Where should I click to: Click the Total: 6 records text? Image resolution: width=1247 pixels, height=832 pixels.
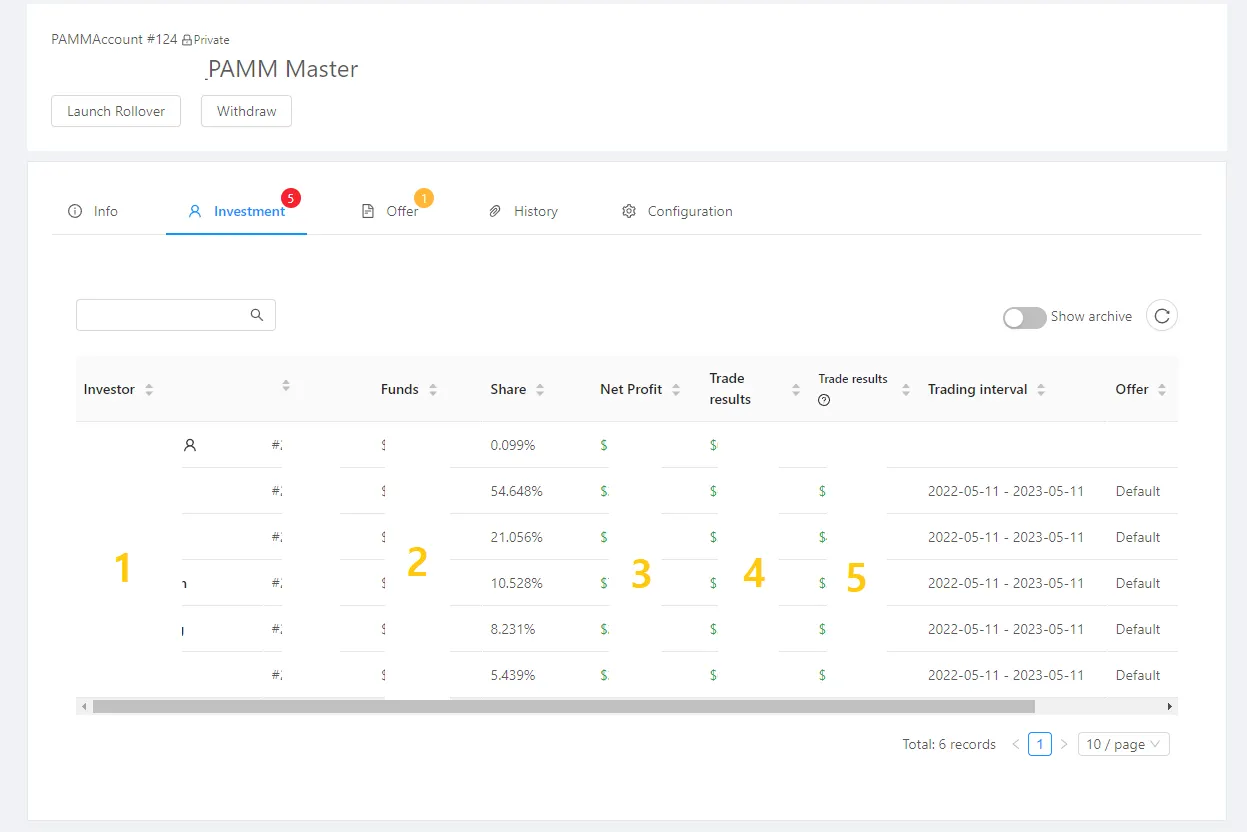tap(949, 744)
